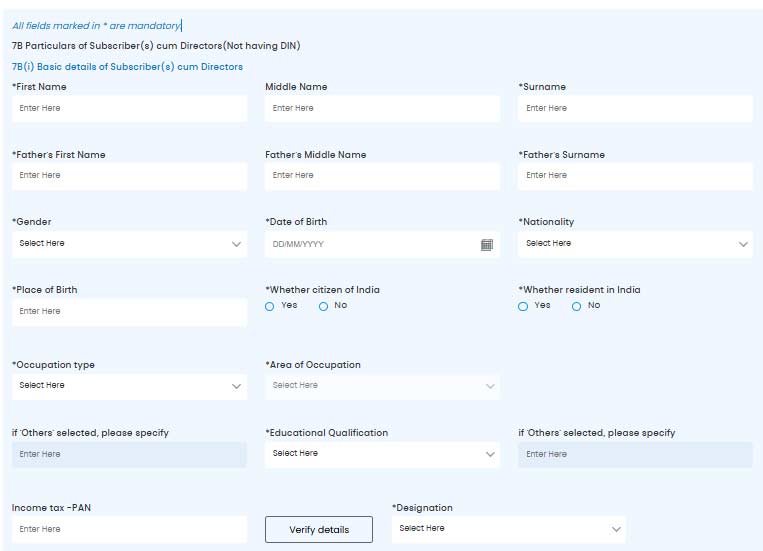
Task: Focus the Father's First Name field
Action: pyautogui.click(x=129, y=176)
